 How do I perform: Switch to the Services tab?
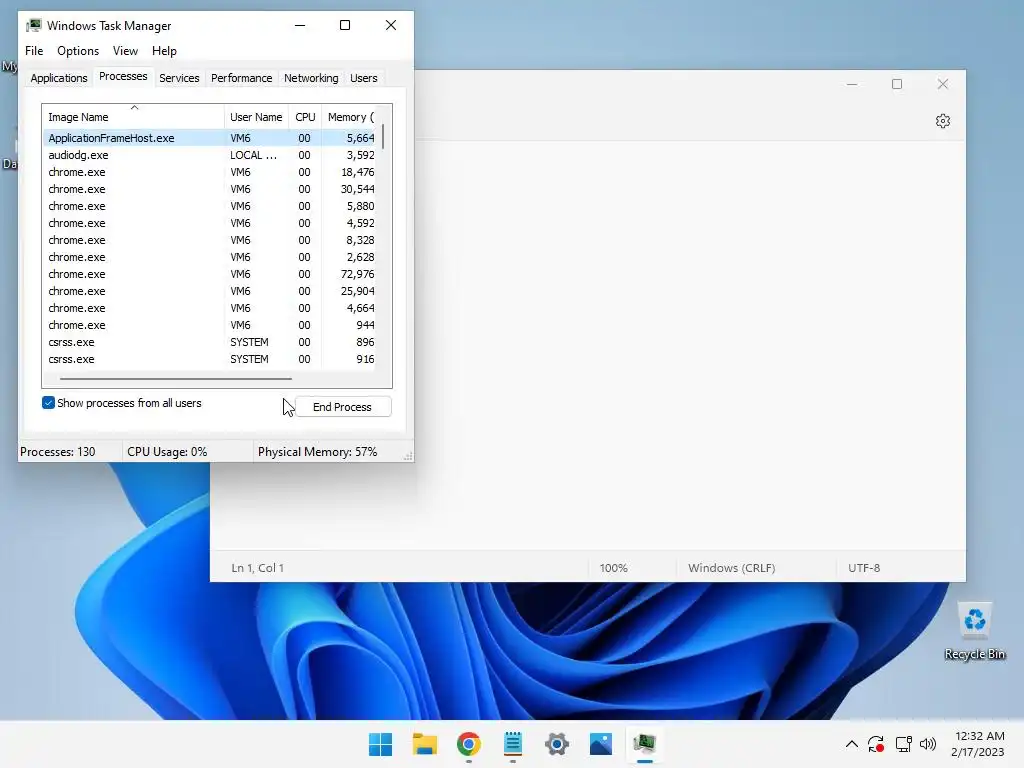coord(179,78)
